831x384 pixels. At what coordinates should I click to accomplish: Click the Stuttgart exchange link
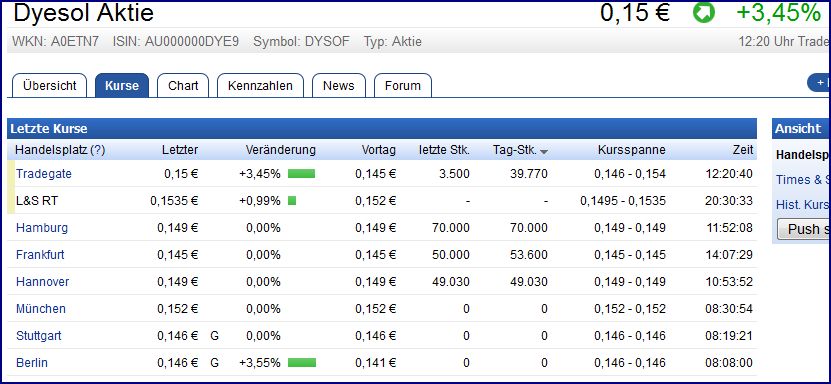click(x=39, y=336)
